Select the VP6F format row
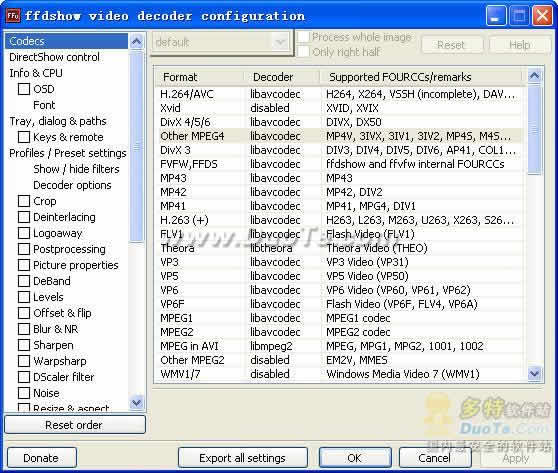This screenshot has width=558, height=473. click(340, 304)
